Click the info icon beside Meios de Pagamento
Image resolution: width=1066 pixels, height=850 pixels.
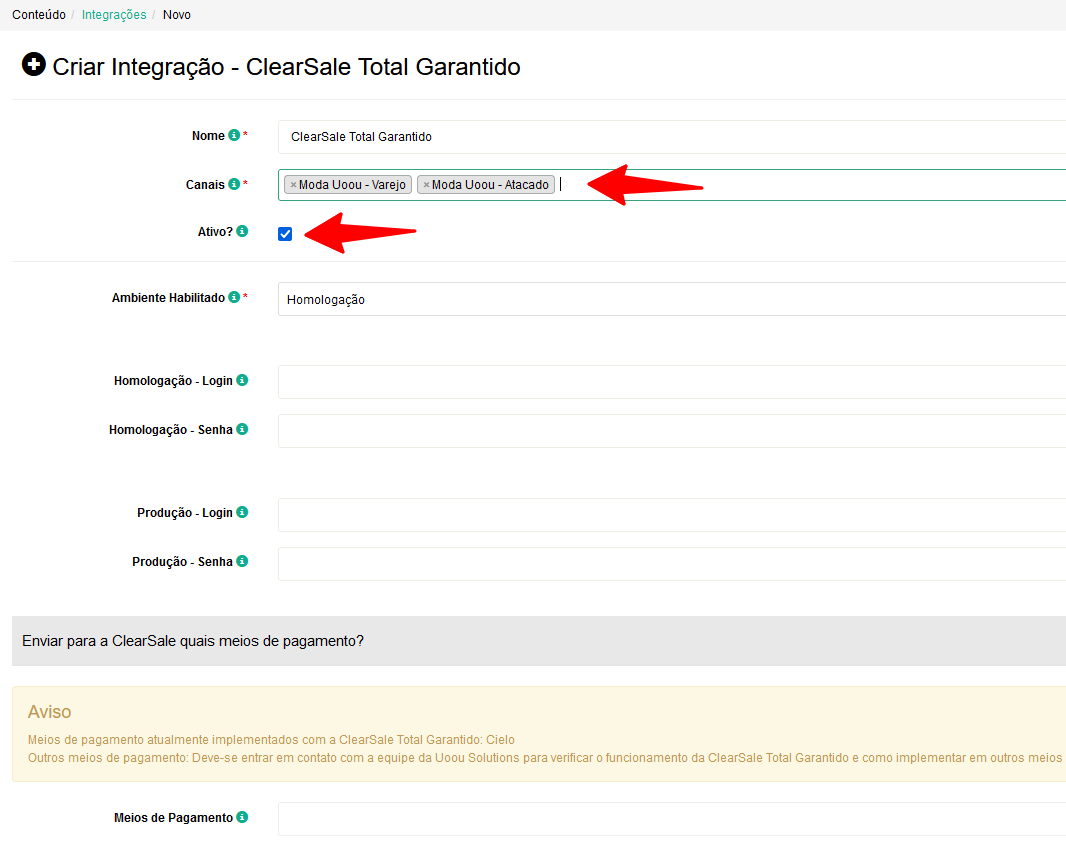pos(242,817)
